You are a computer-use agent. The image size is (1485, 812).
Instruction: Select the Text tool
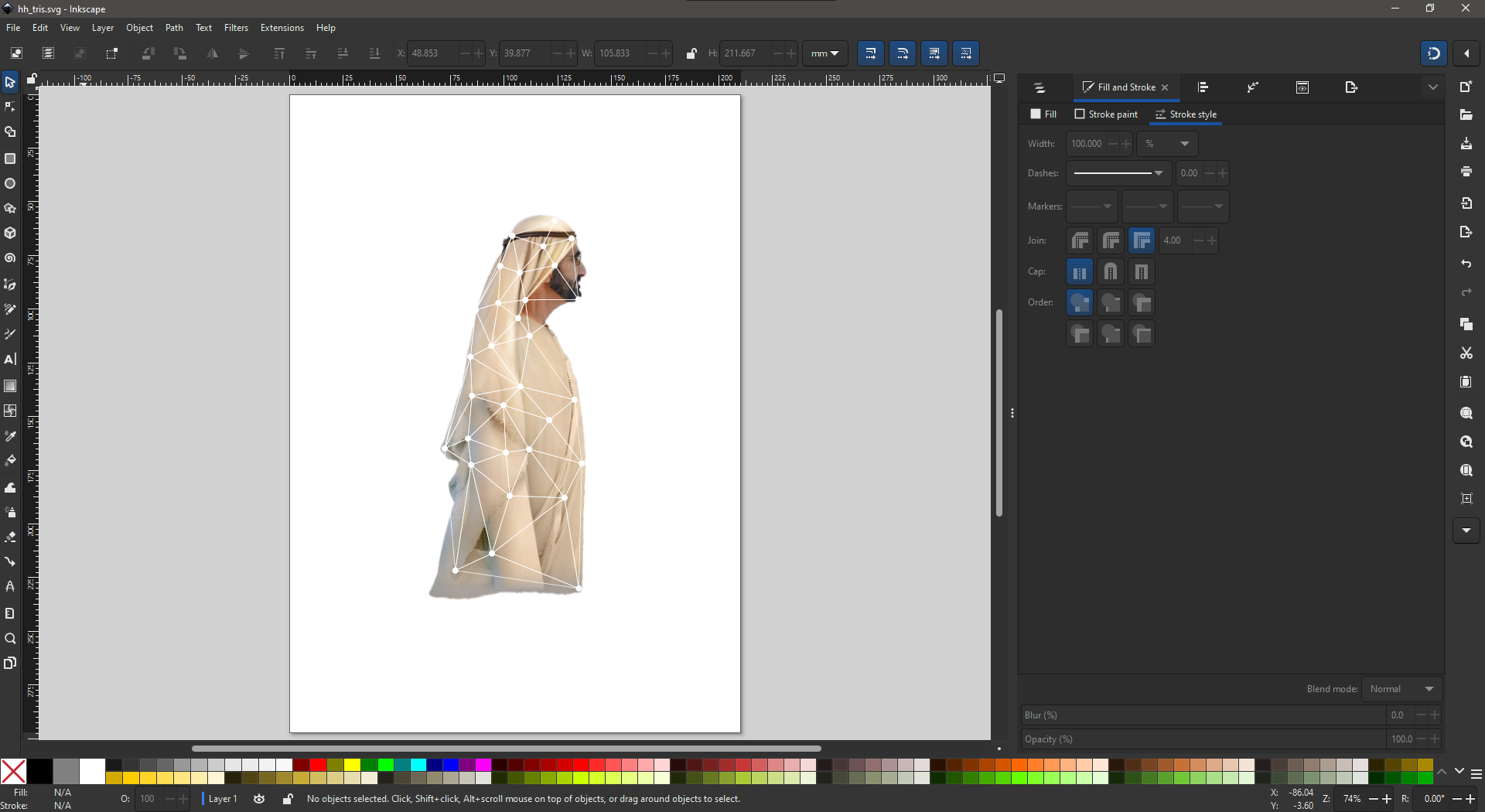click(x=10, y=360)
